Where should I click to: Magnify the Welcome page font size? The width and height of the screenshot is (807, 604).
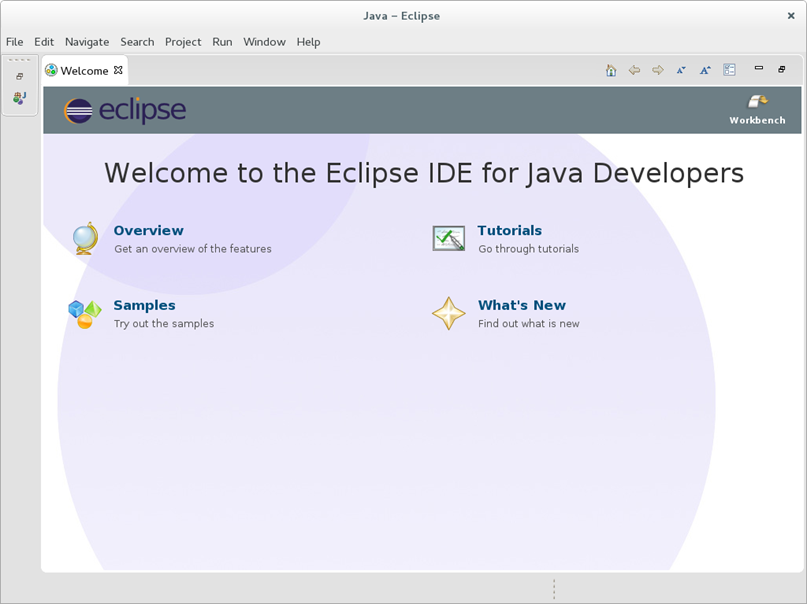point(705,70)
